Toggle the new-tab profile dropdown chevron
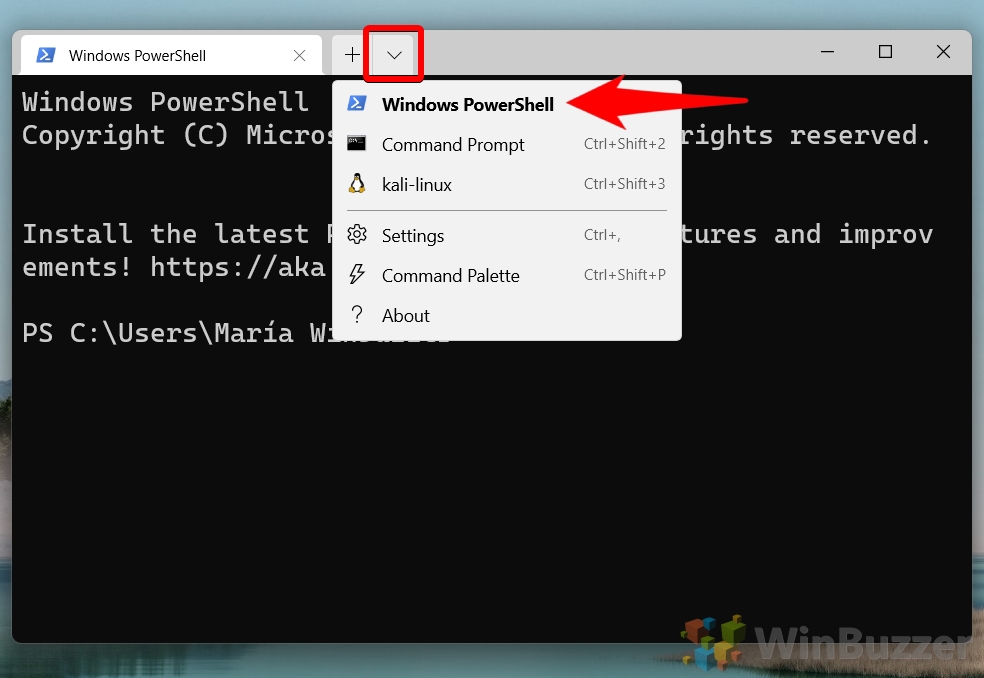 pyautogui.click(x=394, y=55)
